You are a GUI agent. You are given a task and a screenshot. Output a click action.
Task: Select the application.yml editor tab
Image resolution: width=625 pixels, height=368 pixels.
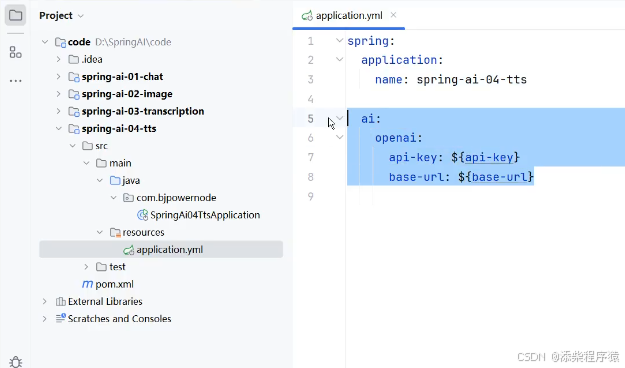(349, 16)
